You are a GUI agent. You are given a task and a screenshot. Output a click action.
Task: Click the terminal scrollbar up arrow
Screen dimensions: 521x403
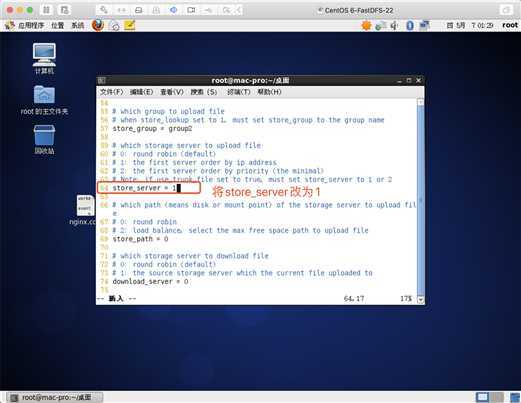click(x=421, y=102)
